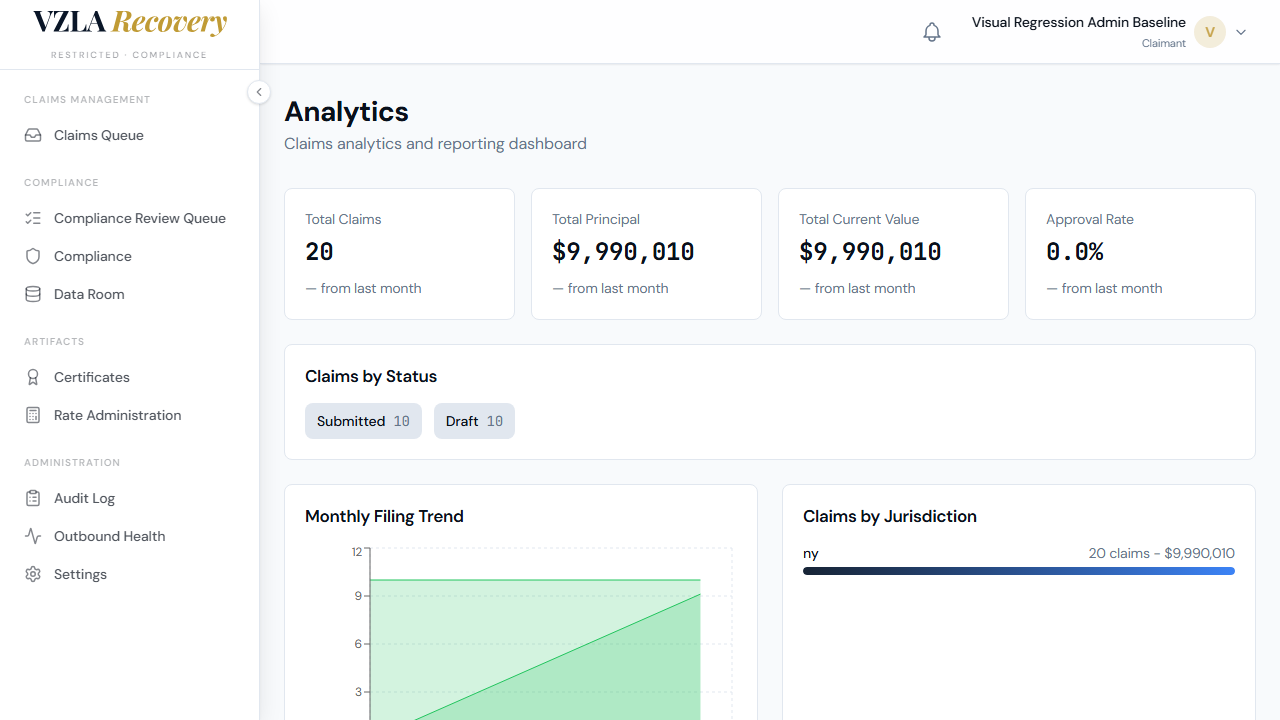Click the ny jurisdiction progress bar

(1019, 571)
